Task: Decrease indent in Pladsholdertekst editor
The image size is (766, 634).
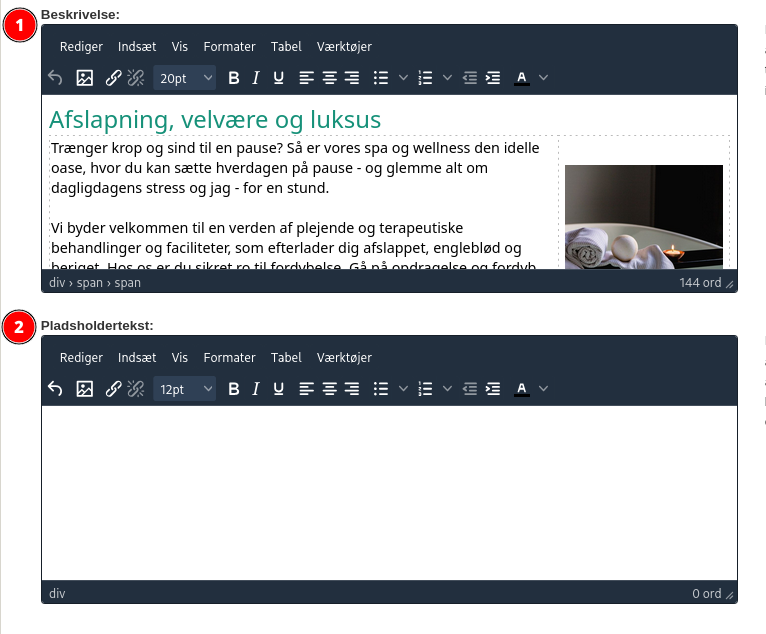Action: coord(470,389)
